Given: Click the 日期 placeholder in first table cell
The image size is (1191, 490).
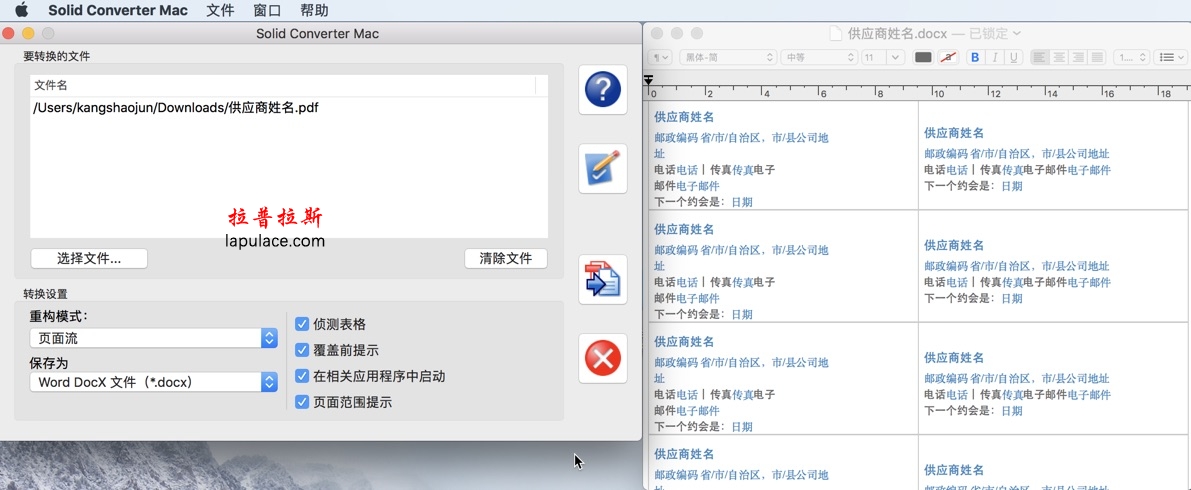Looking at the screenshot, I should [742, 202].
